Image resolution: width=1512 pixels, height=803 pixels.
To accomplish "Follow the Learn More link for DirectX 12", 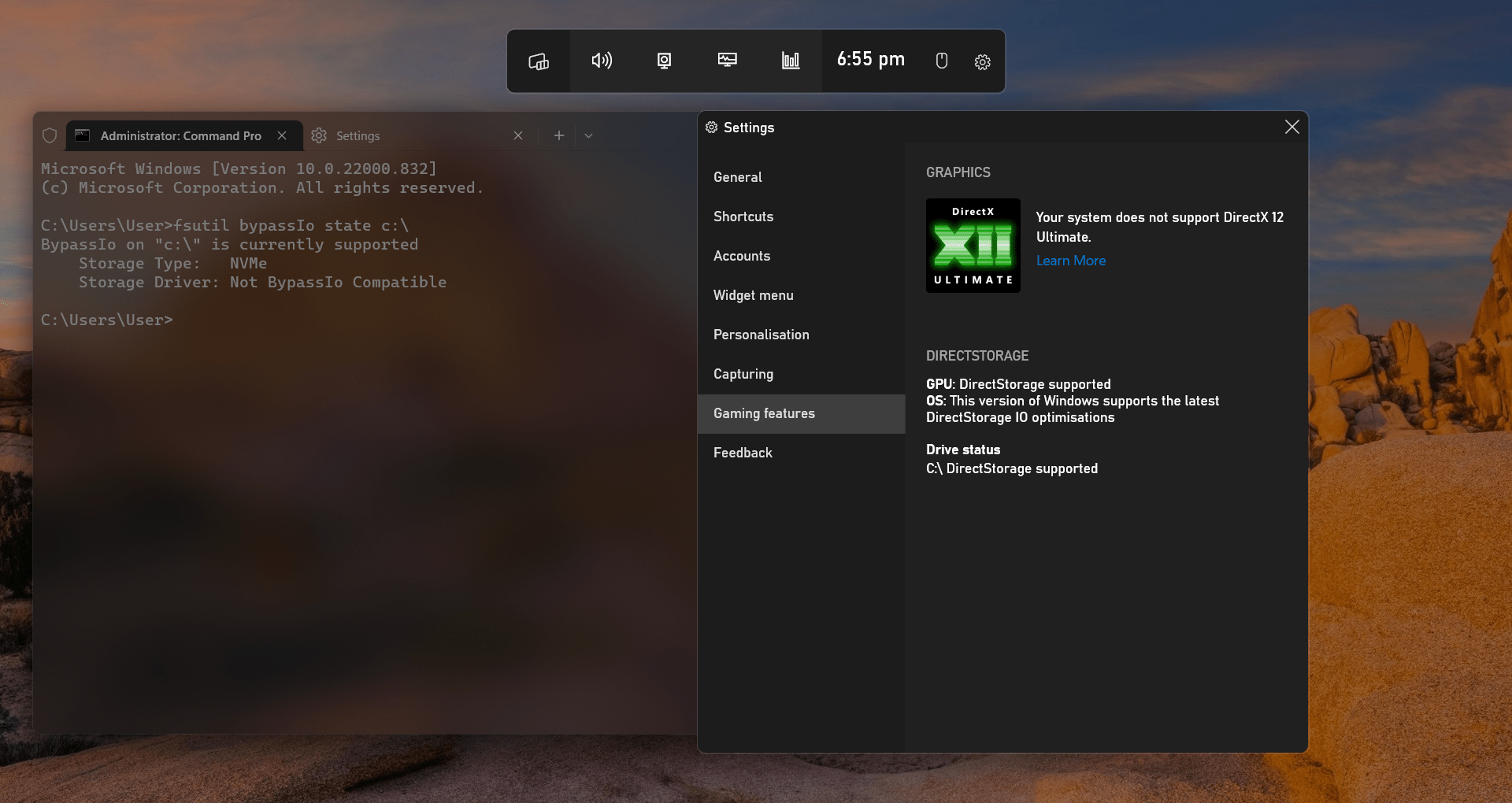I will 1071,261.
